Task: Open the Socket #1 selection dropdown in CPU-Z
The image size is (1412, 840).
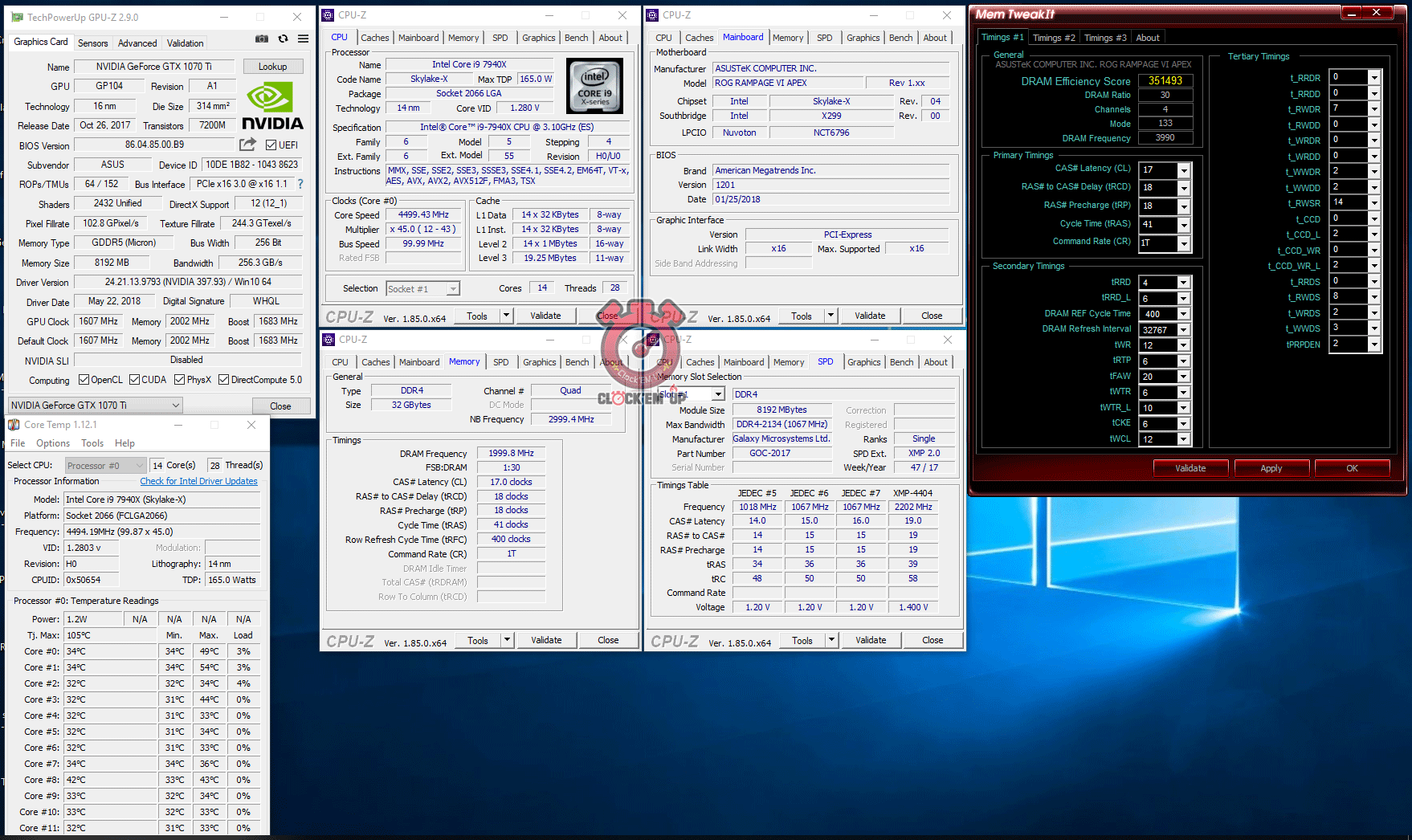Action: 453,287
